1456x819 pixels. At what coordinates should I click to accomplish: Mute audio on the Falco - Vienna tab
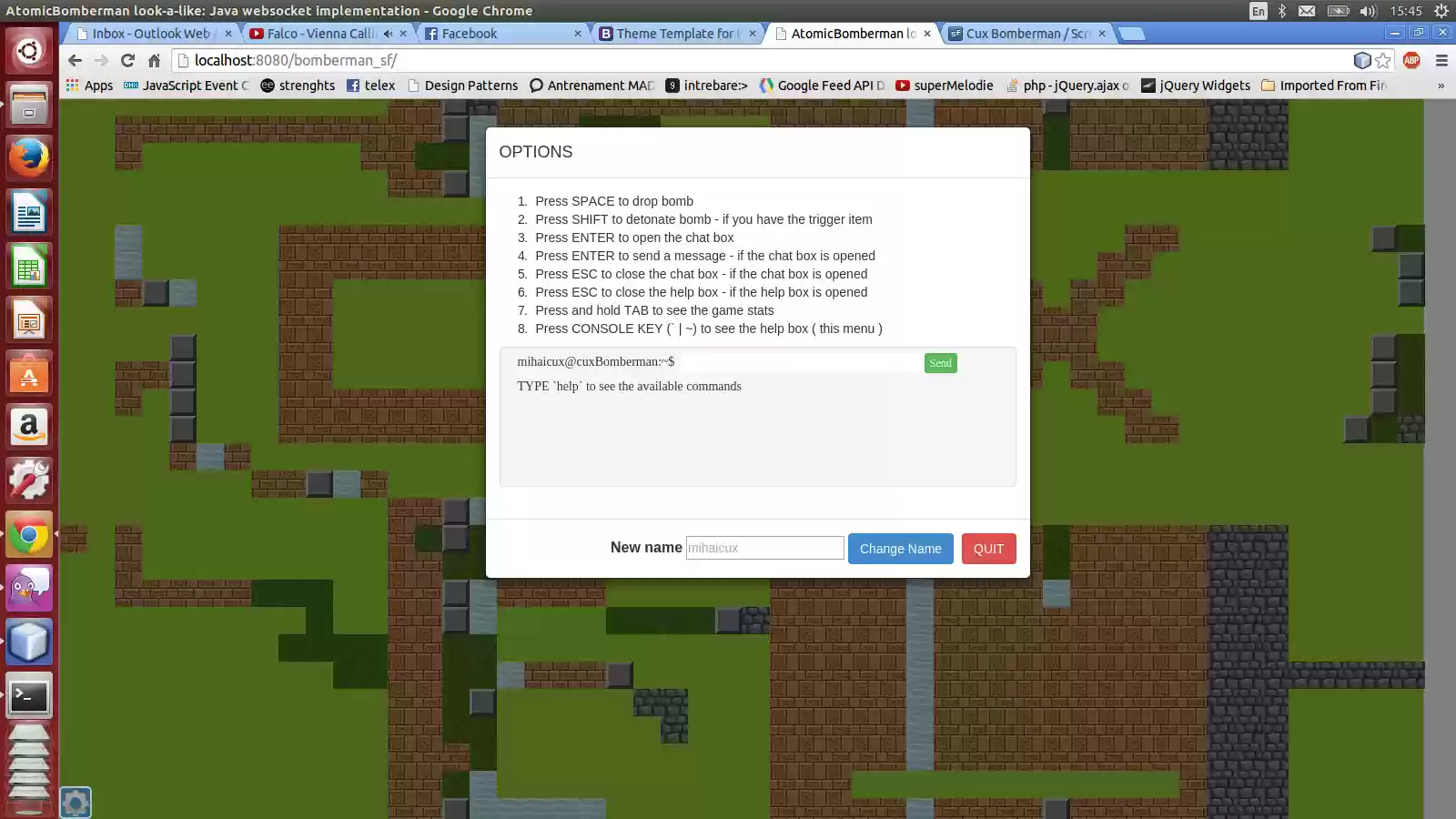[x=389, y=34]
